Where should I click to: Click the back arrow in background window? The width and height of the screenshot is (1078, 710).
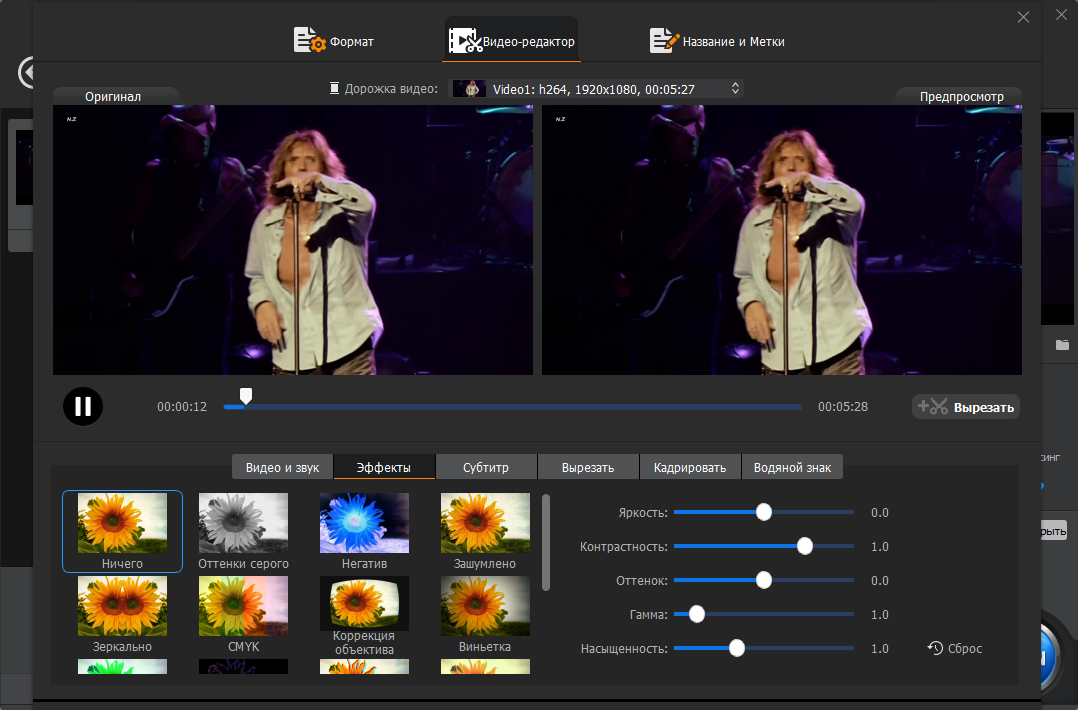pos(25,72)
